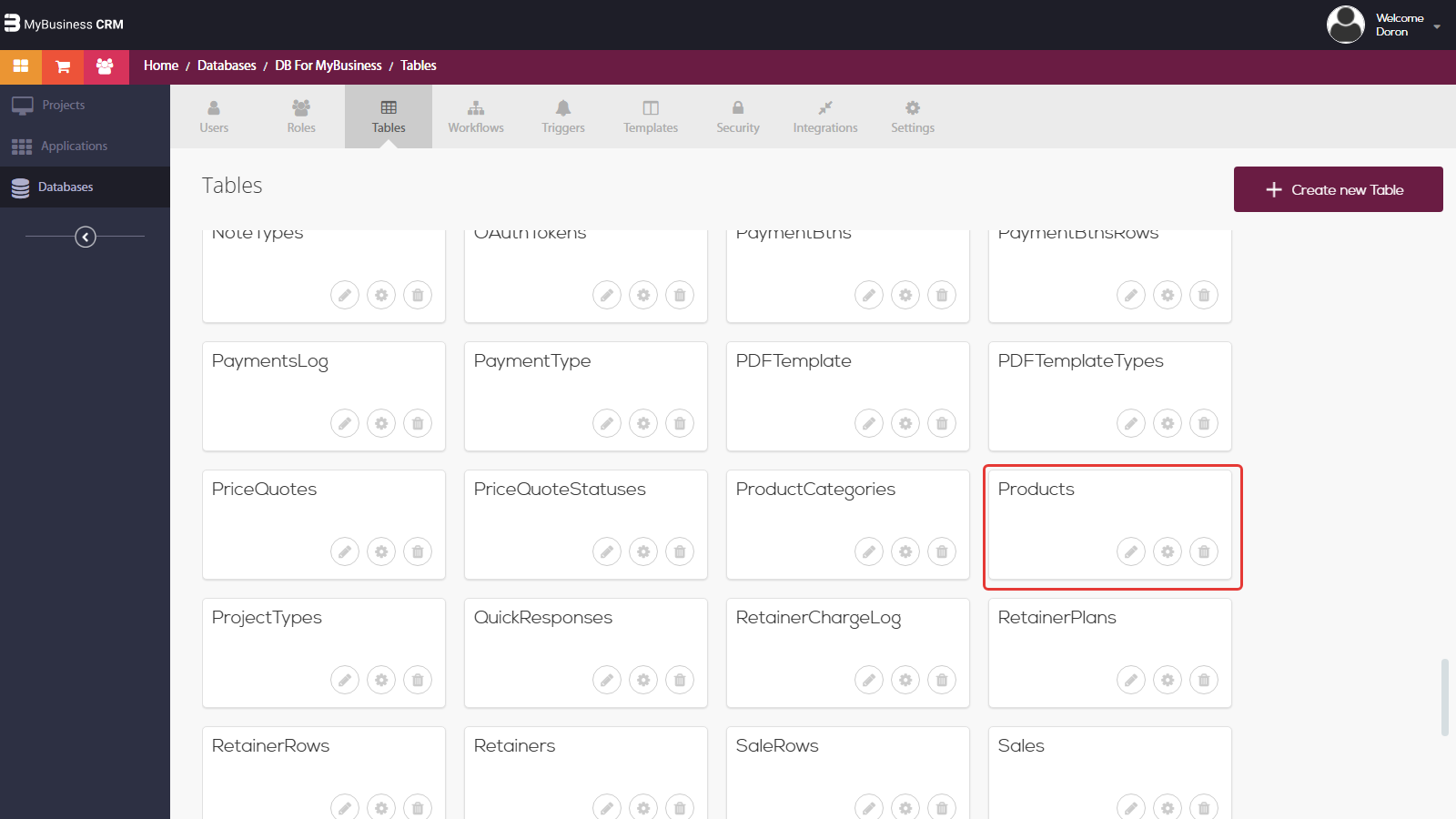1456x819 pixels.
Task: Click the red users group icon
Action: click(x=106, y=66)
